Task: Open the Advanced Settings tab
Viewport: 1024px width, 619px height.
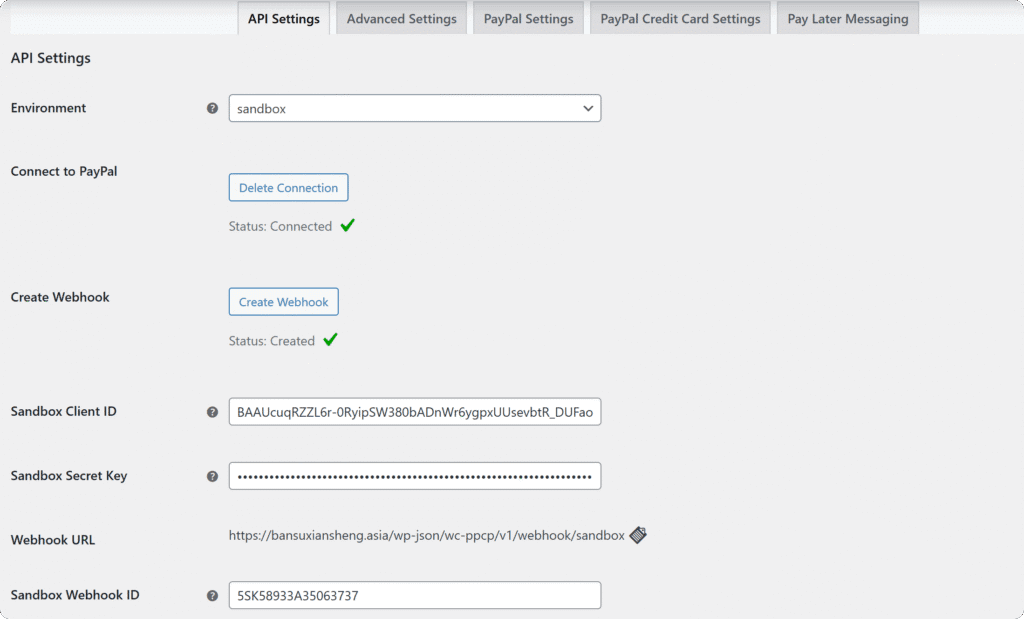Action: (x=401, y=19)
